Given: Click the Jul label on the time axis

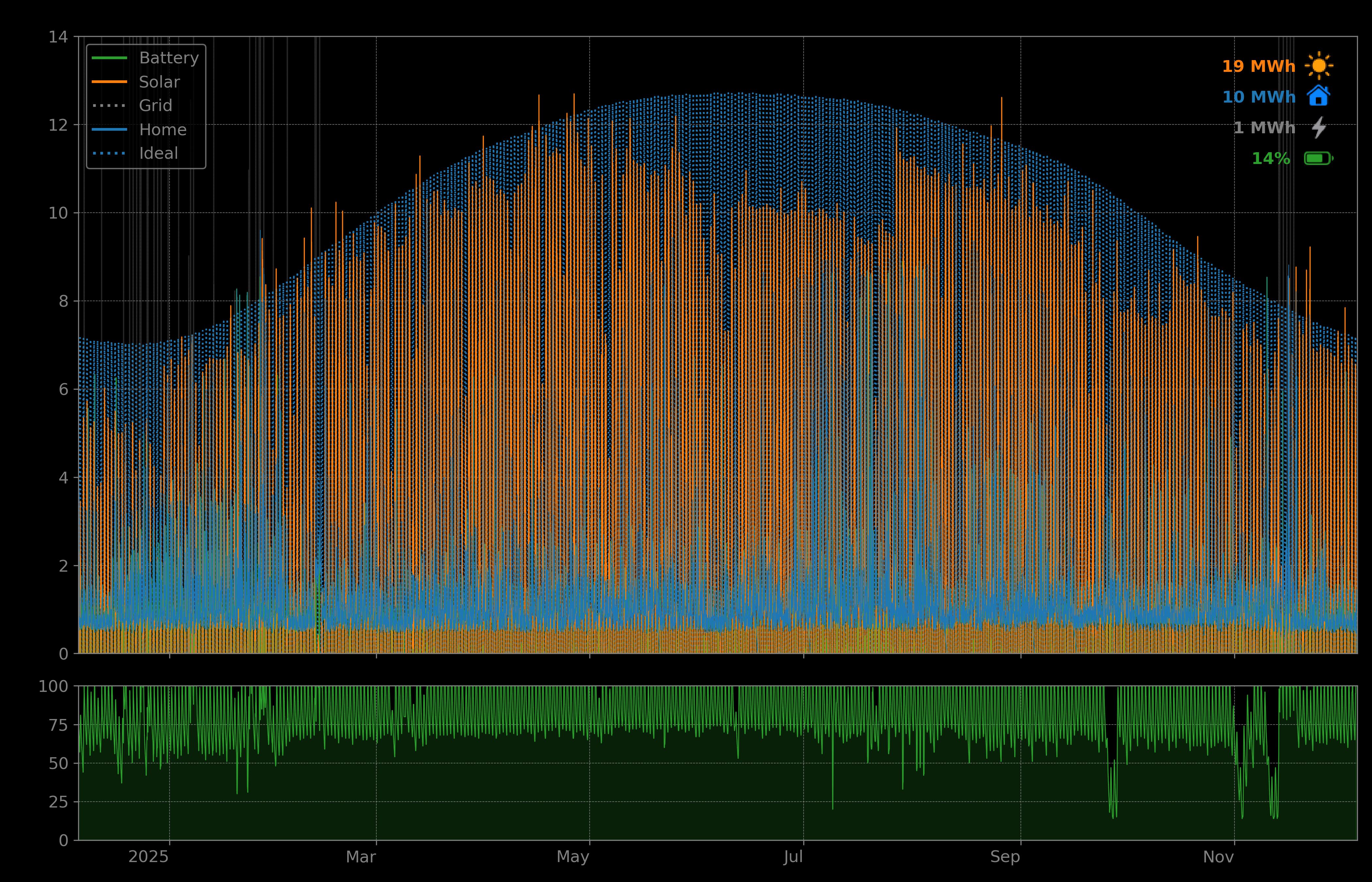Looking at the screenshot, I should coord(793,857).
